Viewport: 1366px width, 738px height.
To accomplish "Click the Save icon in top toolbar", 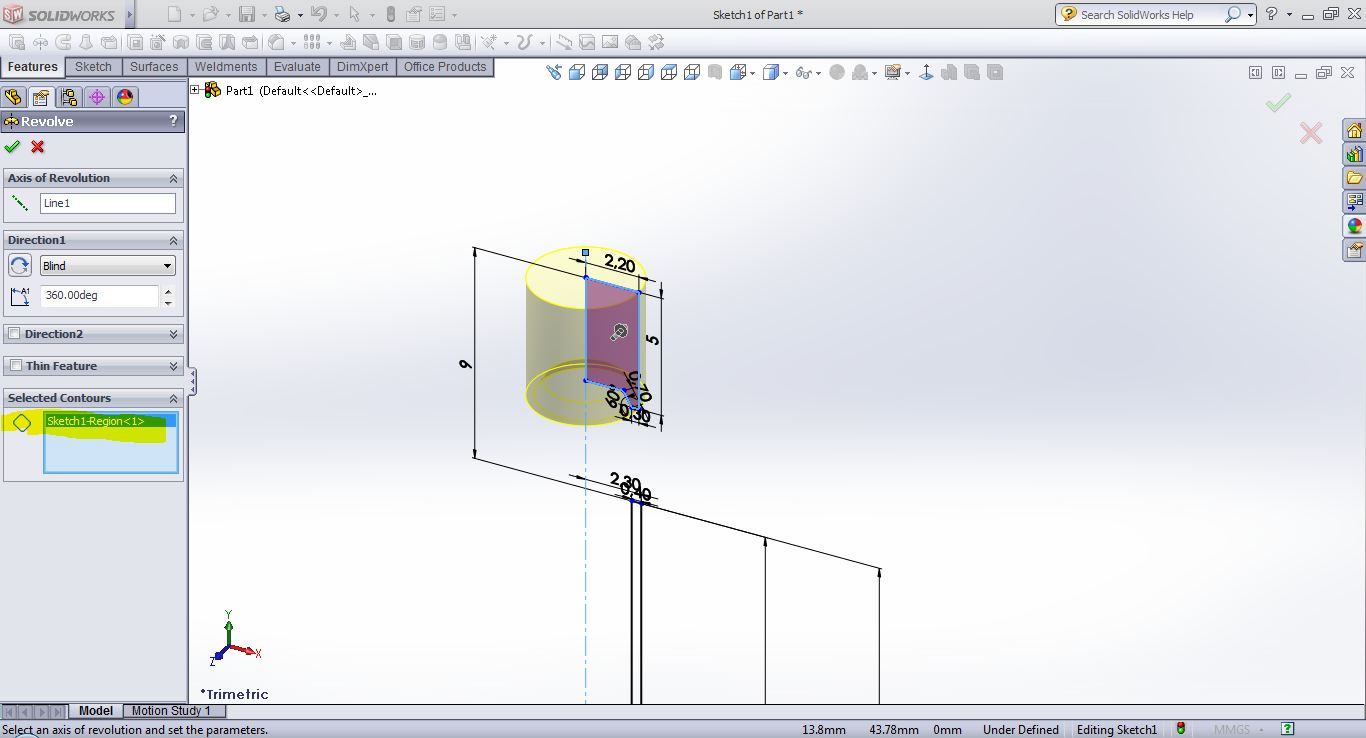I will [246, 14].
